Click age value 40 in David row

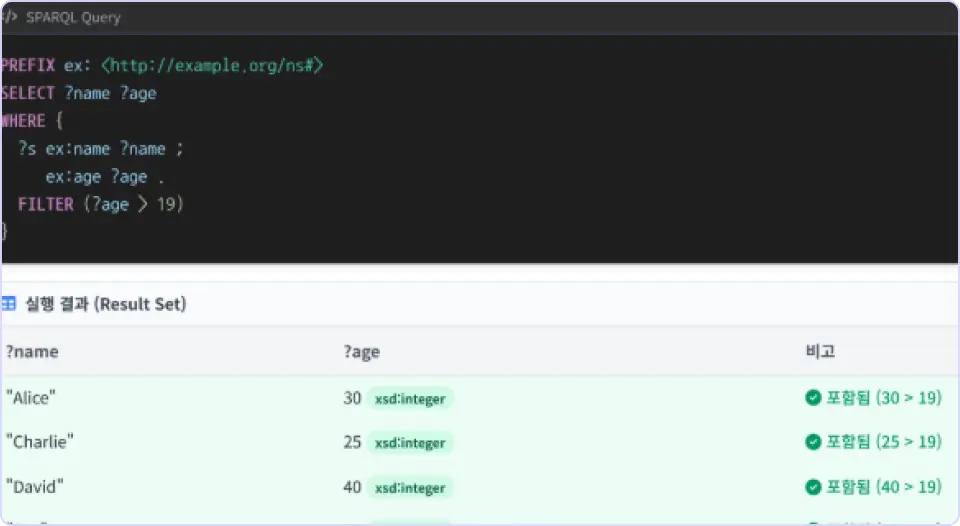pyautogui.click(x=352, y=487)
